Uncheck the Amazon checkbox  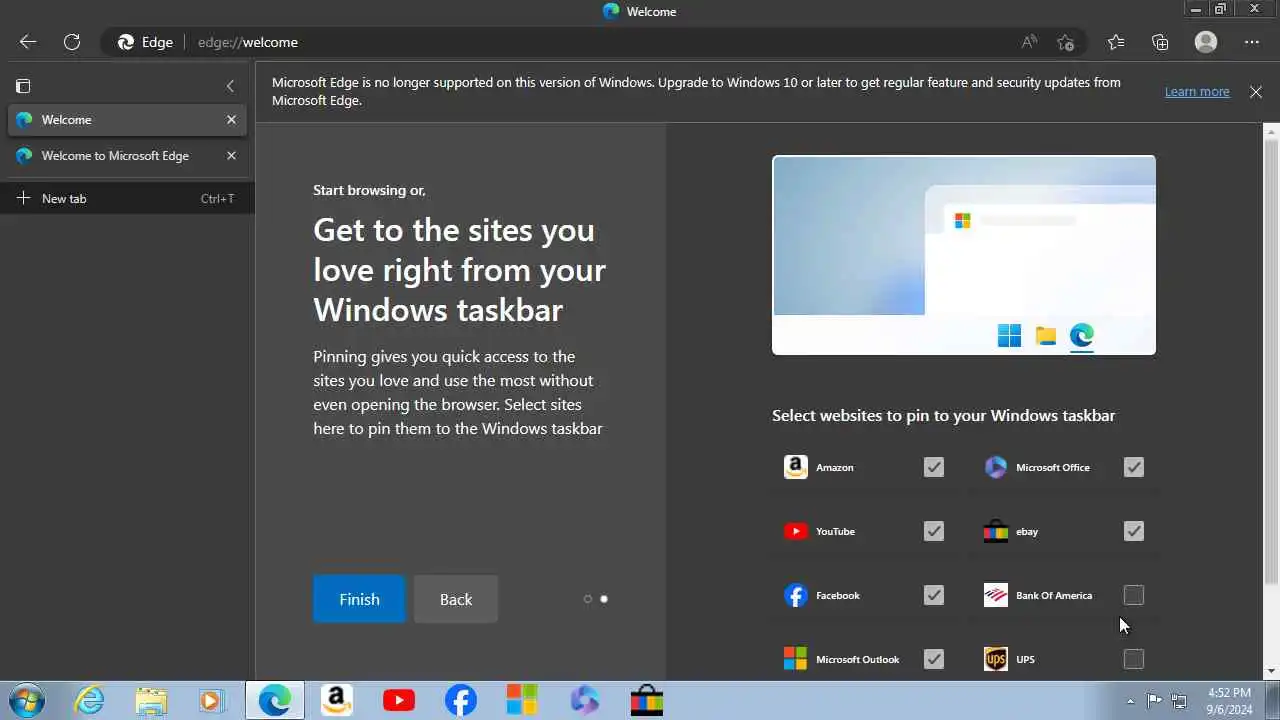tap(934, 467)
